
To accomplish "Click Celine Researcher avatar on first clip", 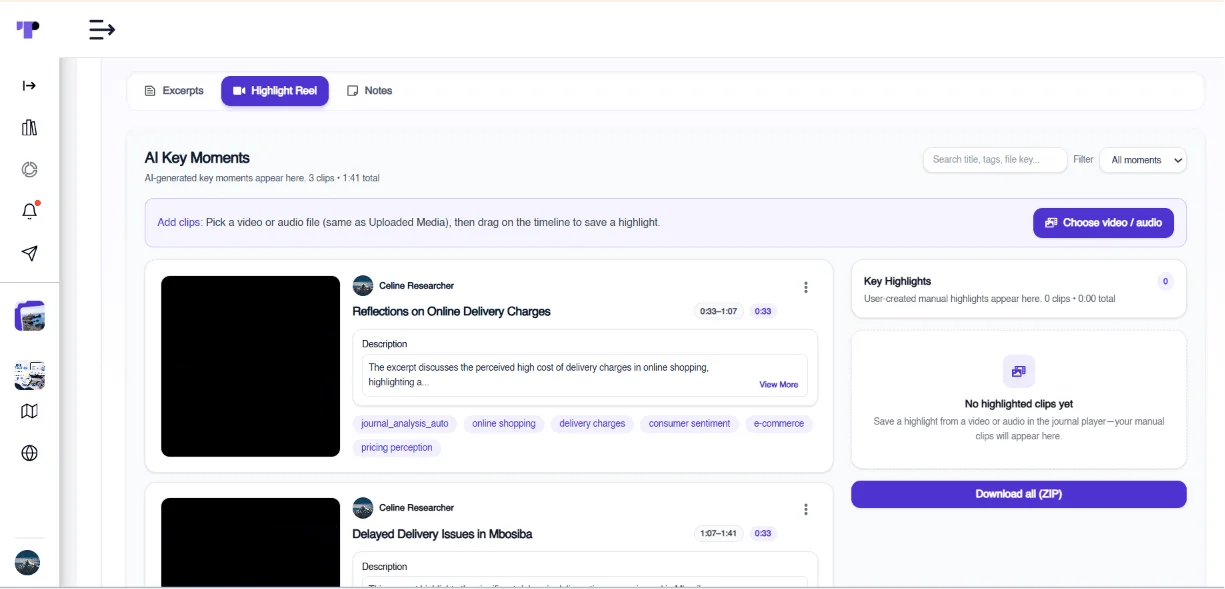I will 363,286.
